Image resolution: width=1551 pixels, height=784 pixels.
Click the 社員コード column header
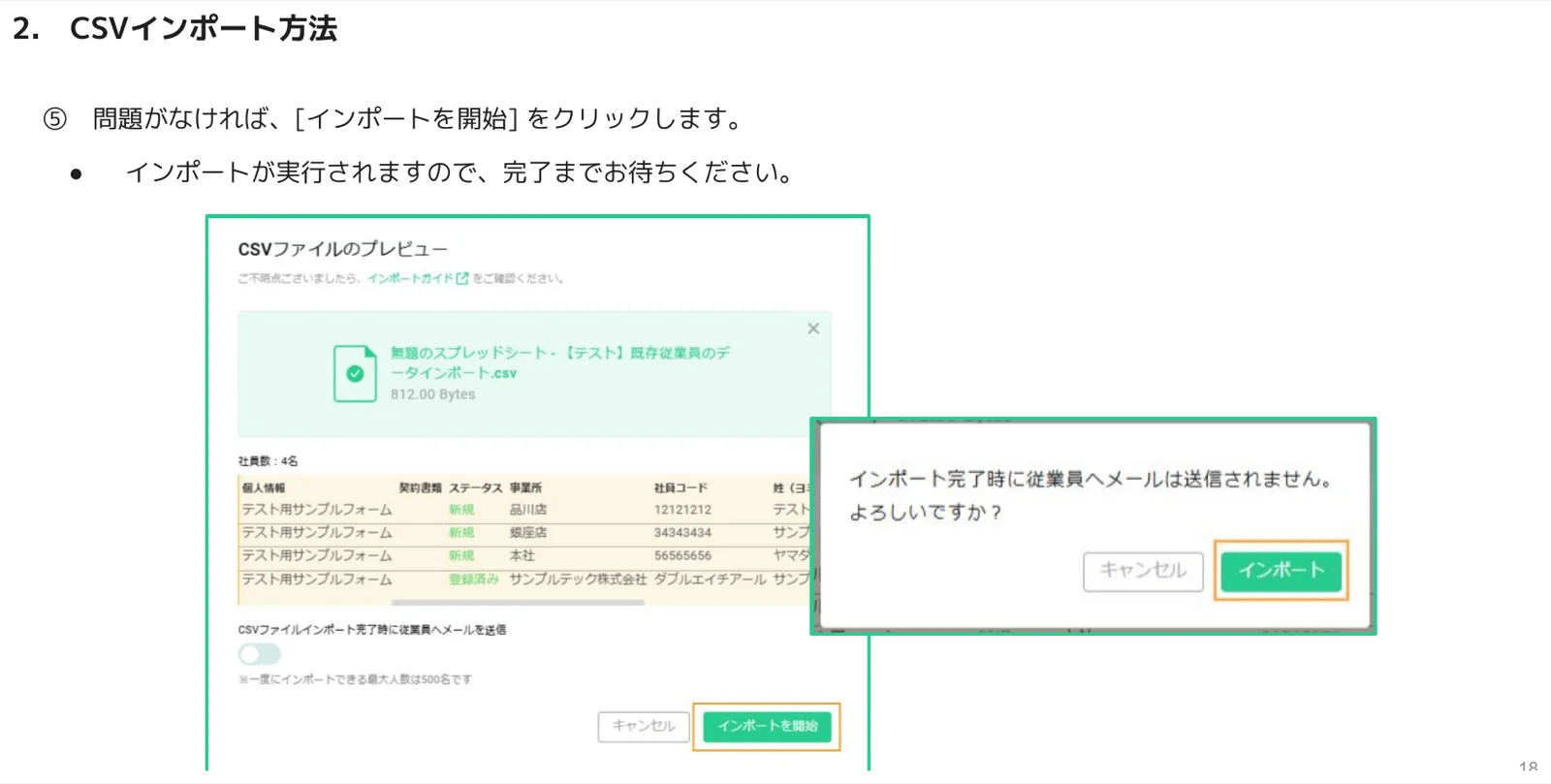681,487
